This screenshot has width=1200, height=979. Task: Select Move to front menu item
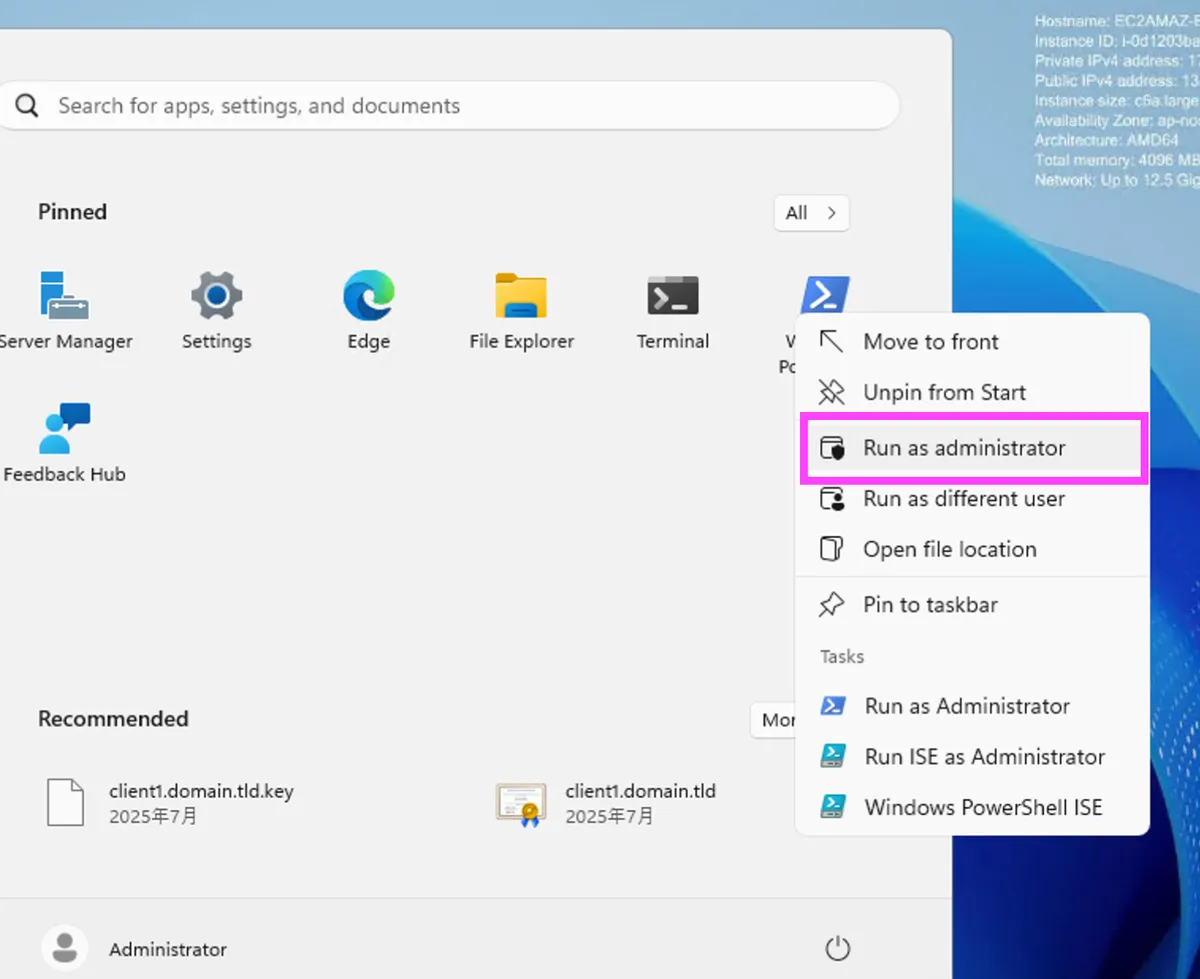coord(930,342)
